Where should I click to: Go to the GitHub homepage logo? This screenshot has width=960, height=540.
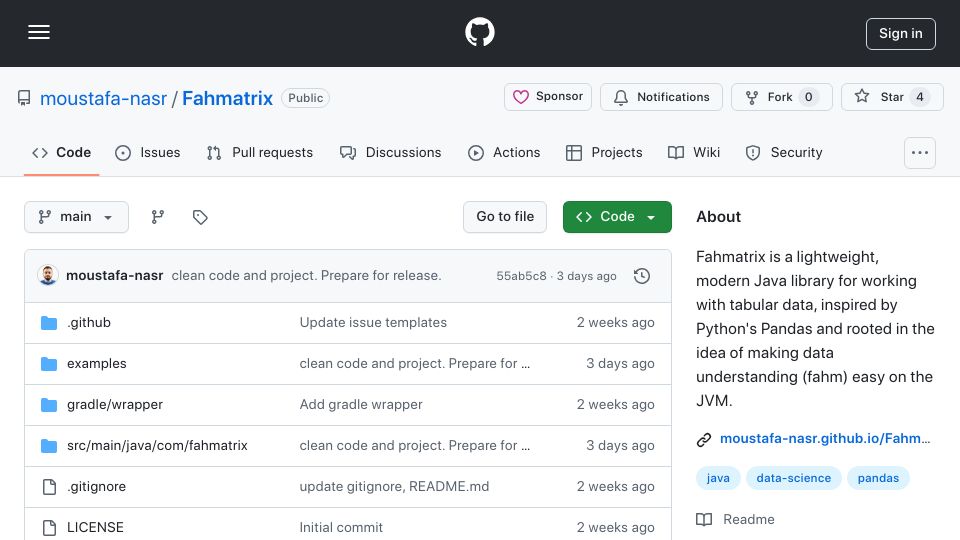[x=479, y=32]
